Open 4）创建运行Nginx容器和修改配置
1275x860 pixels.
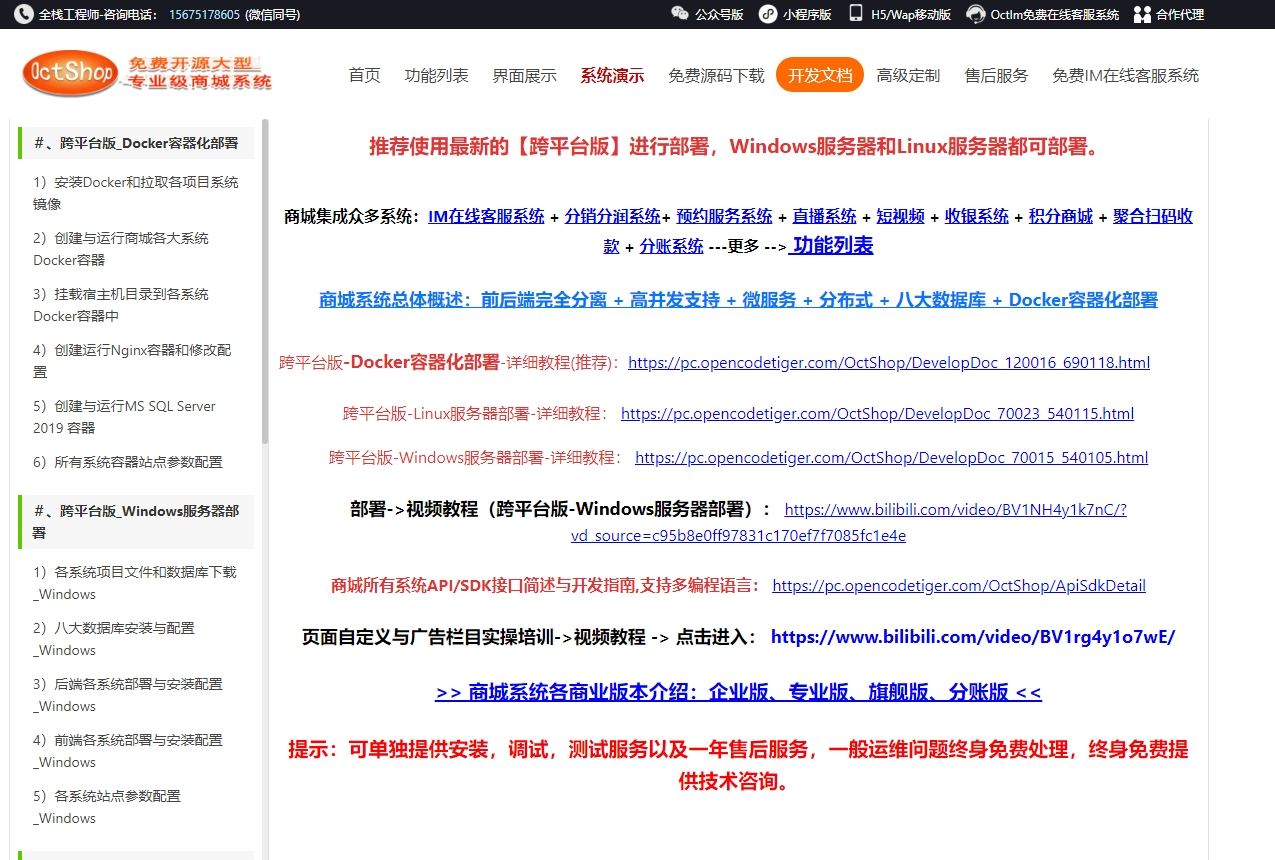(x=132, y=361)
